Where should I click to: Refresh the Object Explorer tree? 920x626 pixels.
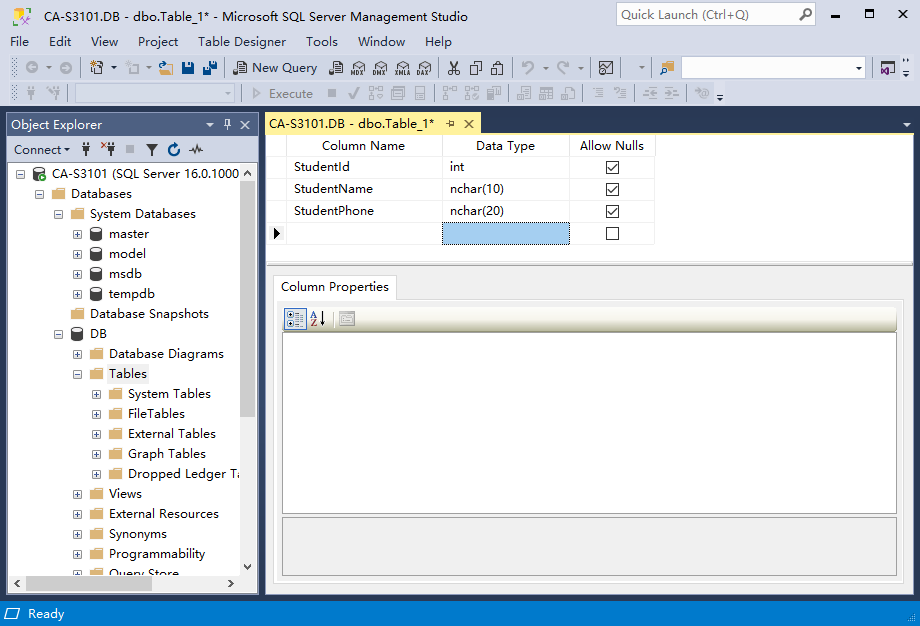(x=174, y=150)
